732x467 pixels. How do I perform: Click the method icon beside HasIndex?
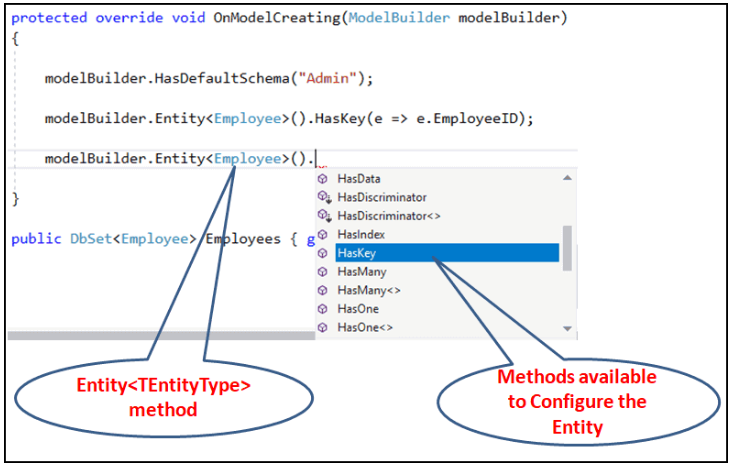click(323, 234)
